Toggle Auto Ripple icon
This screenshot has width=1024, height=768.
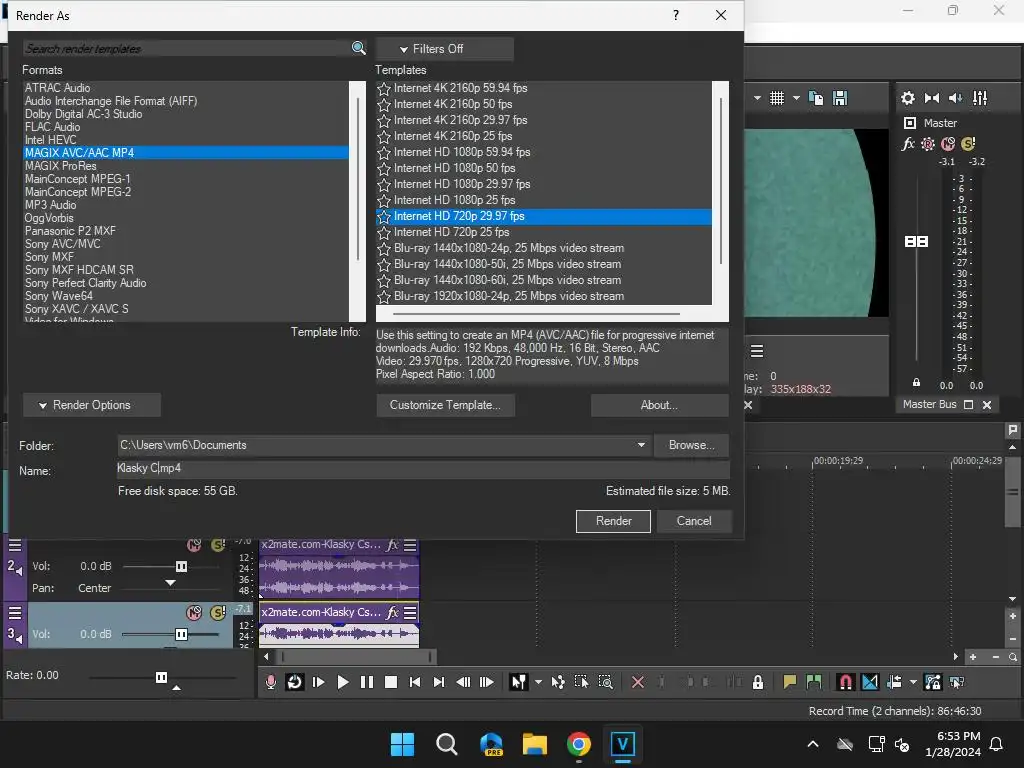click(895, 682)
